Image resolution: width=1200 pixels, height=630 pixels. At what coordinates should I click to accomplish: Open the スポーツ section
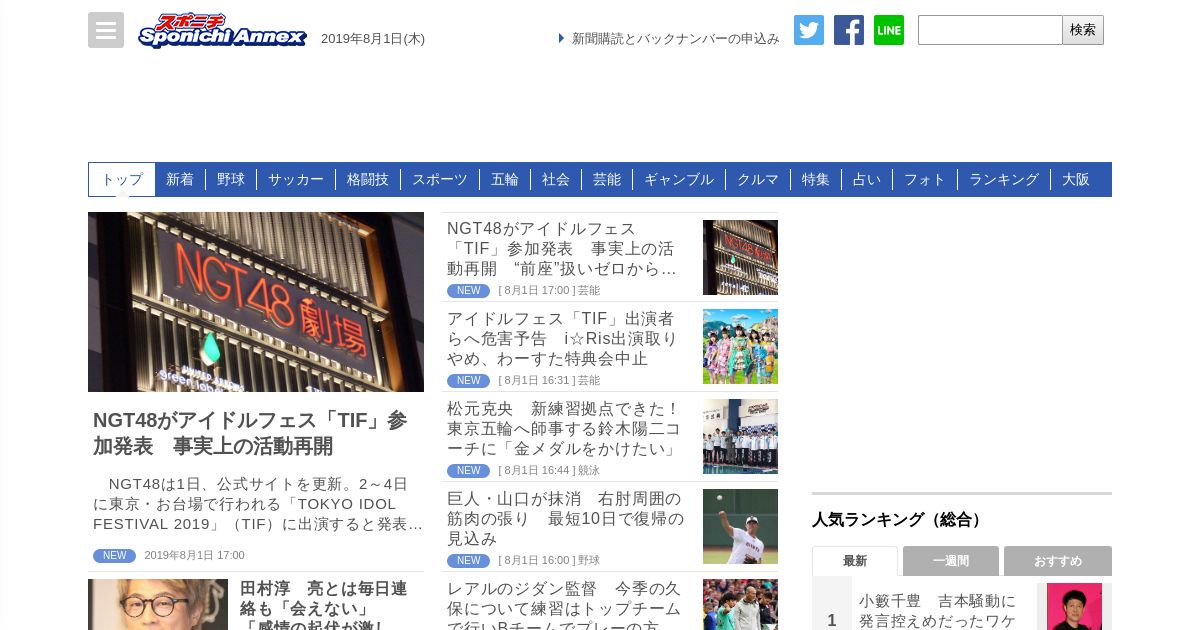coord(440,179)
